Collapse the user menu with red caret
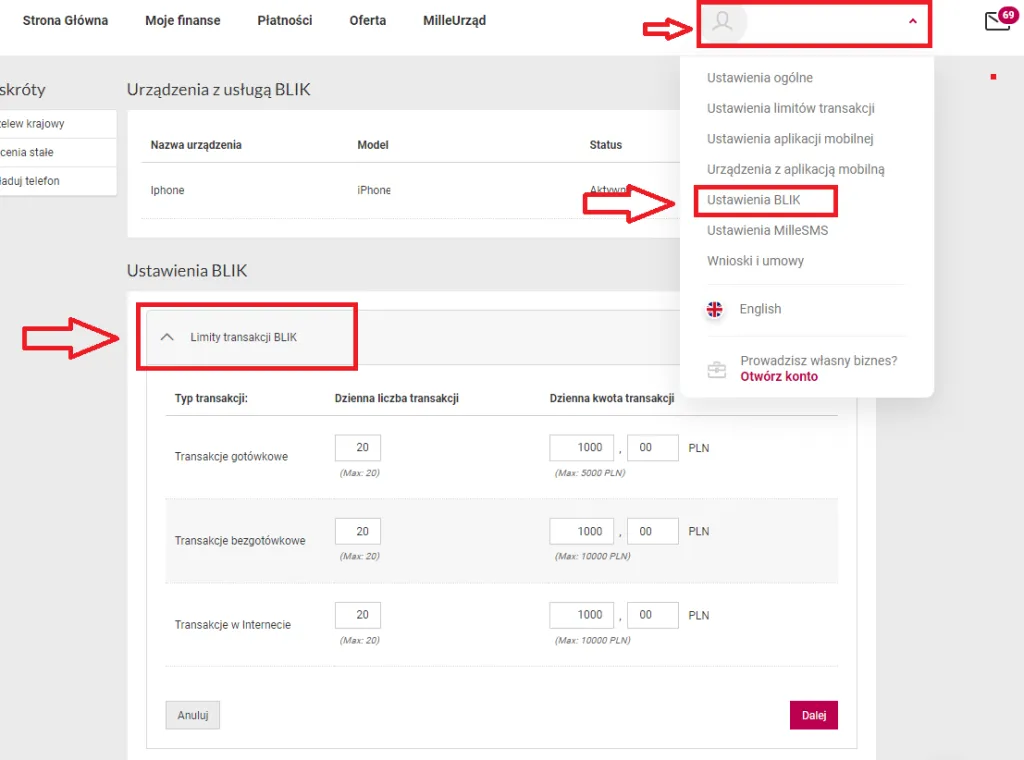This screenshot has height=760, width=1024. 912,21
